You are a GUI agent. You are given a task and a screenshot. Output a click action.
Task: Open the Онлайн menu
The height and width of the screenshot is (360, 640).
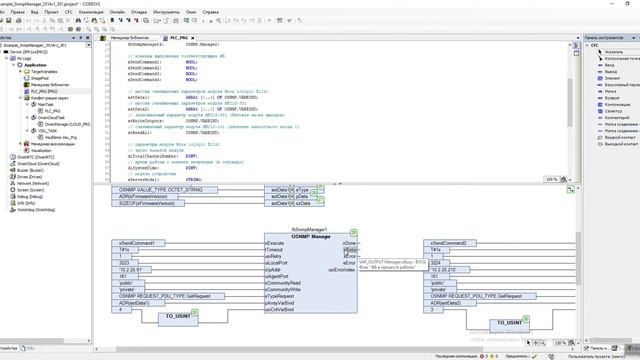117,12
